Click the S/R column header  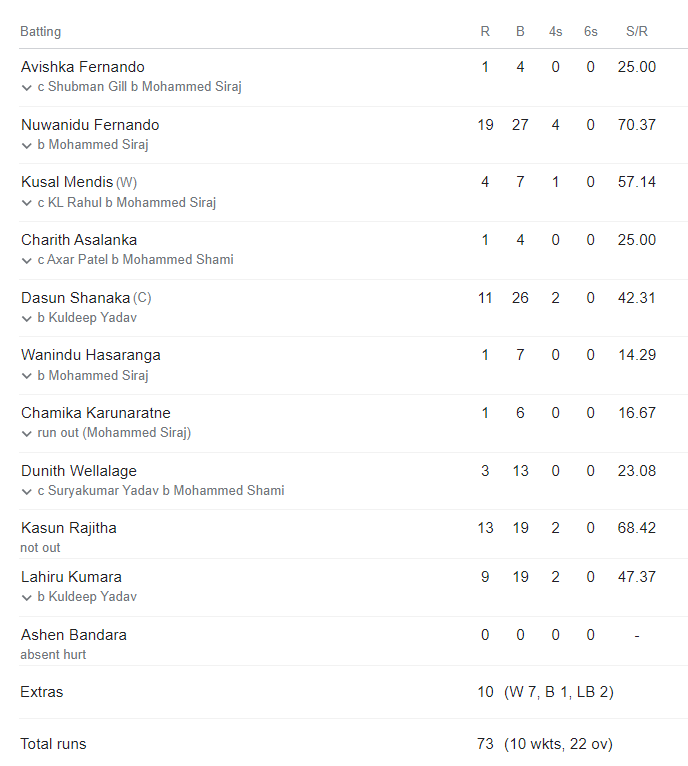[637, 31]
